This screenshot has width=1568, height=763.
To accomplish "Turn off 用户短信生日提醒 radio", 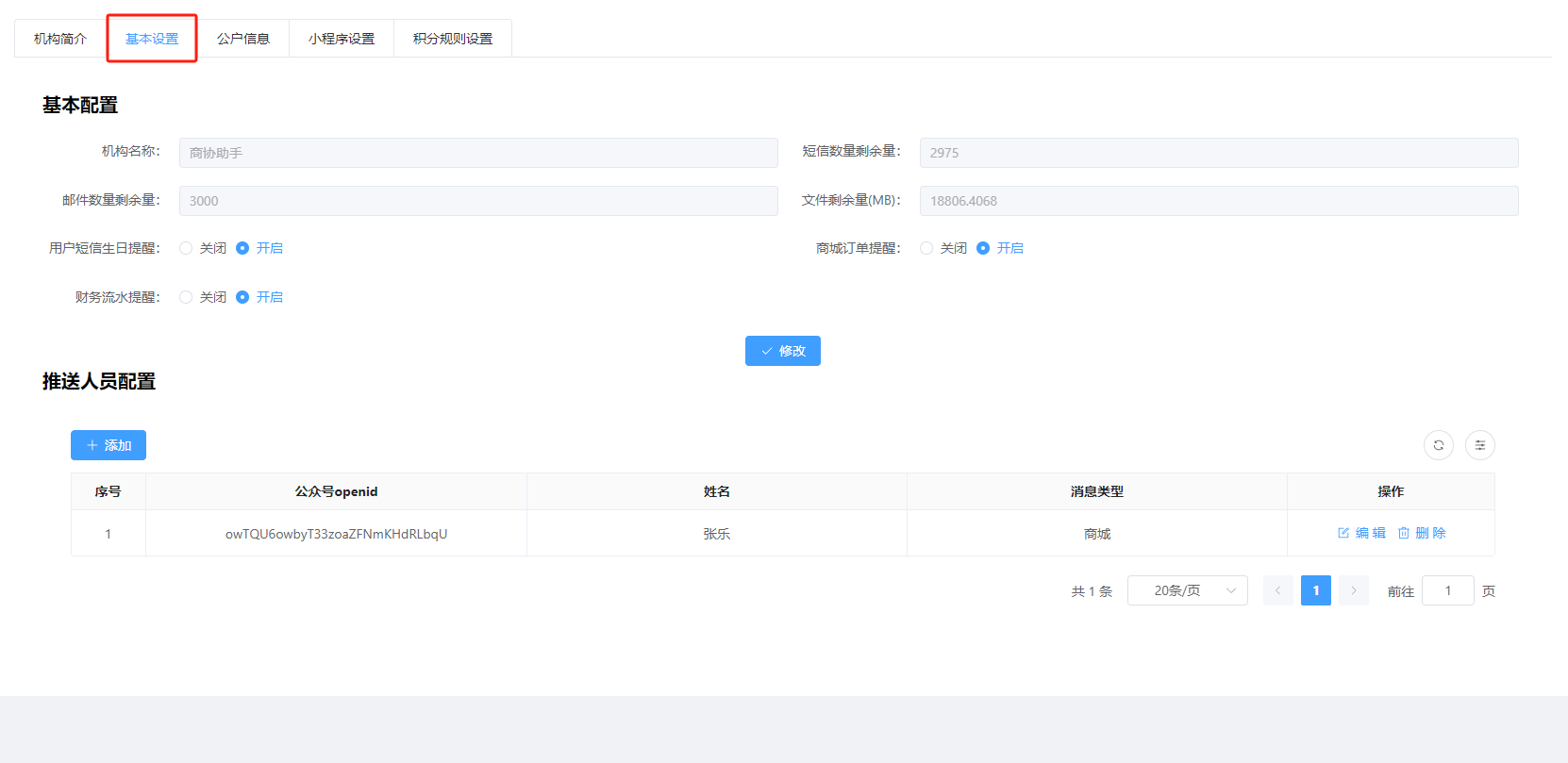I will 186,248.
